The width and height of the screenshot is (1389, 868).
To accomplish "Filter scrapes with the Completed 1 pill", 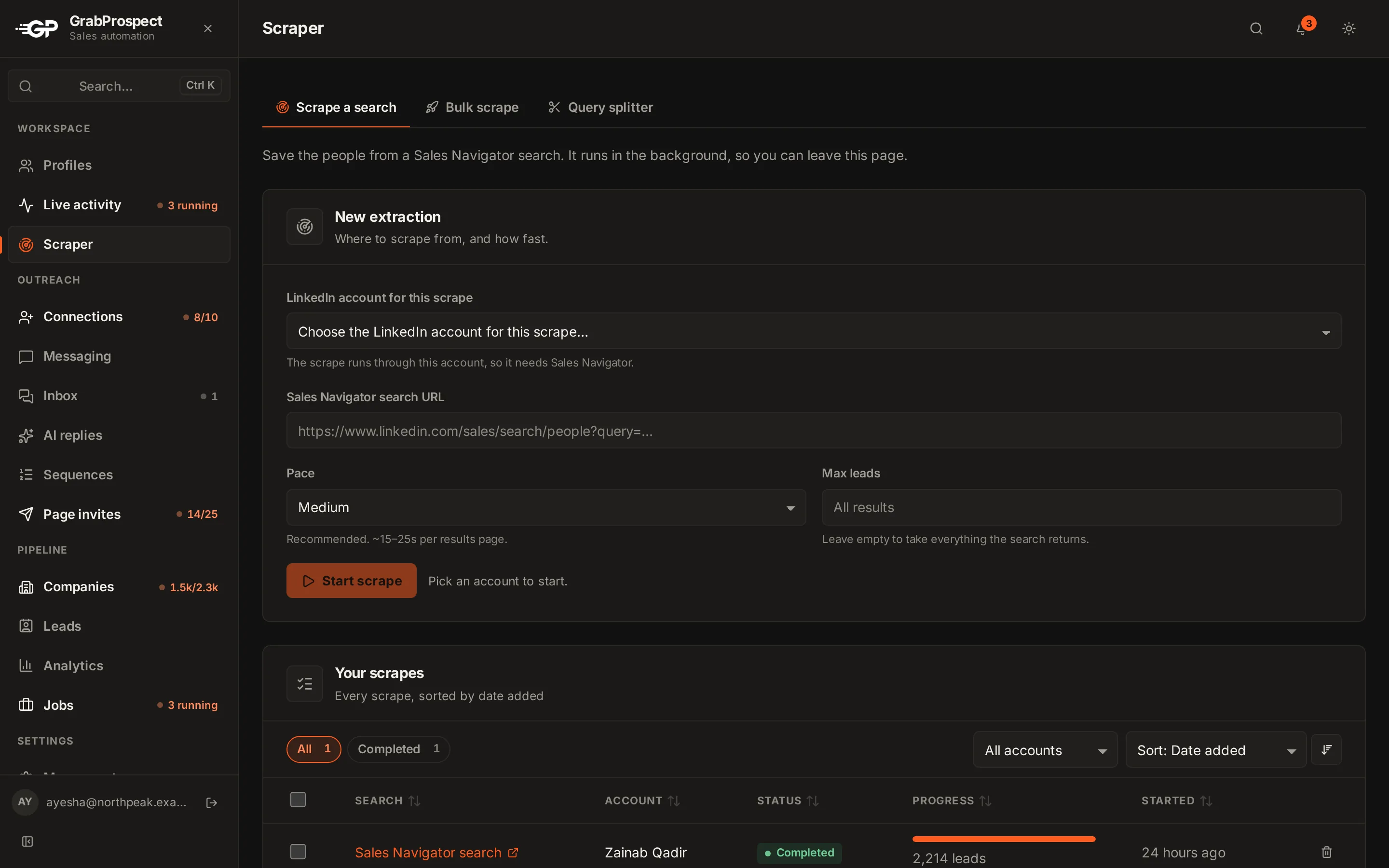I will [x=398, y=748].
